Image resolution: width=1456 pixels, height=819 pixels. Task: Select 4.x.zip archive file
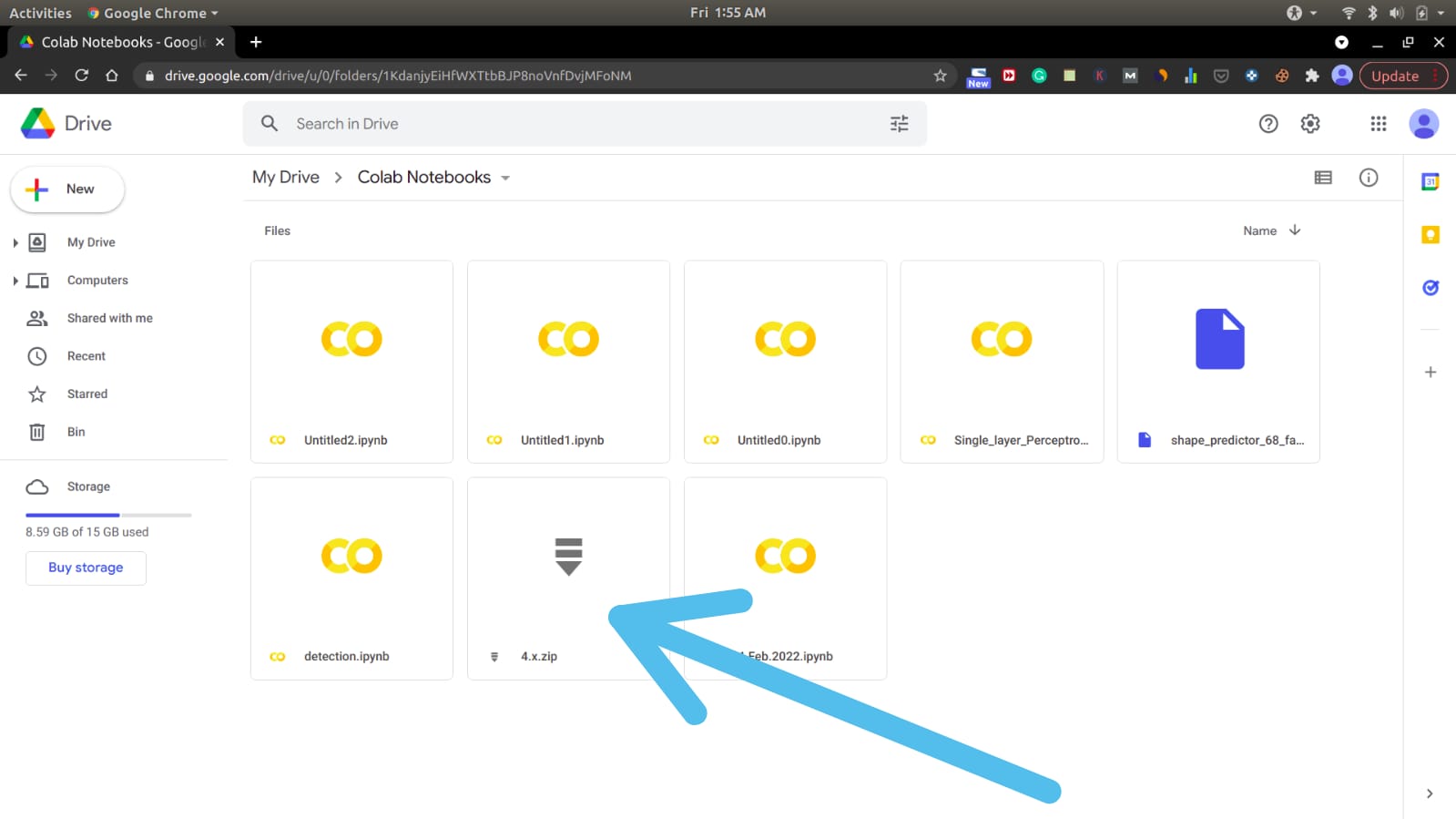(x=568, y=578)
